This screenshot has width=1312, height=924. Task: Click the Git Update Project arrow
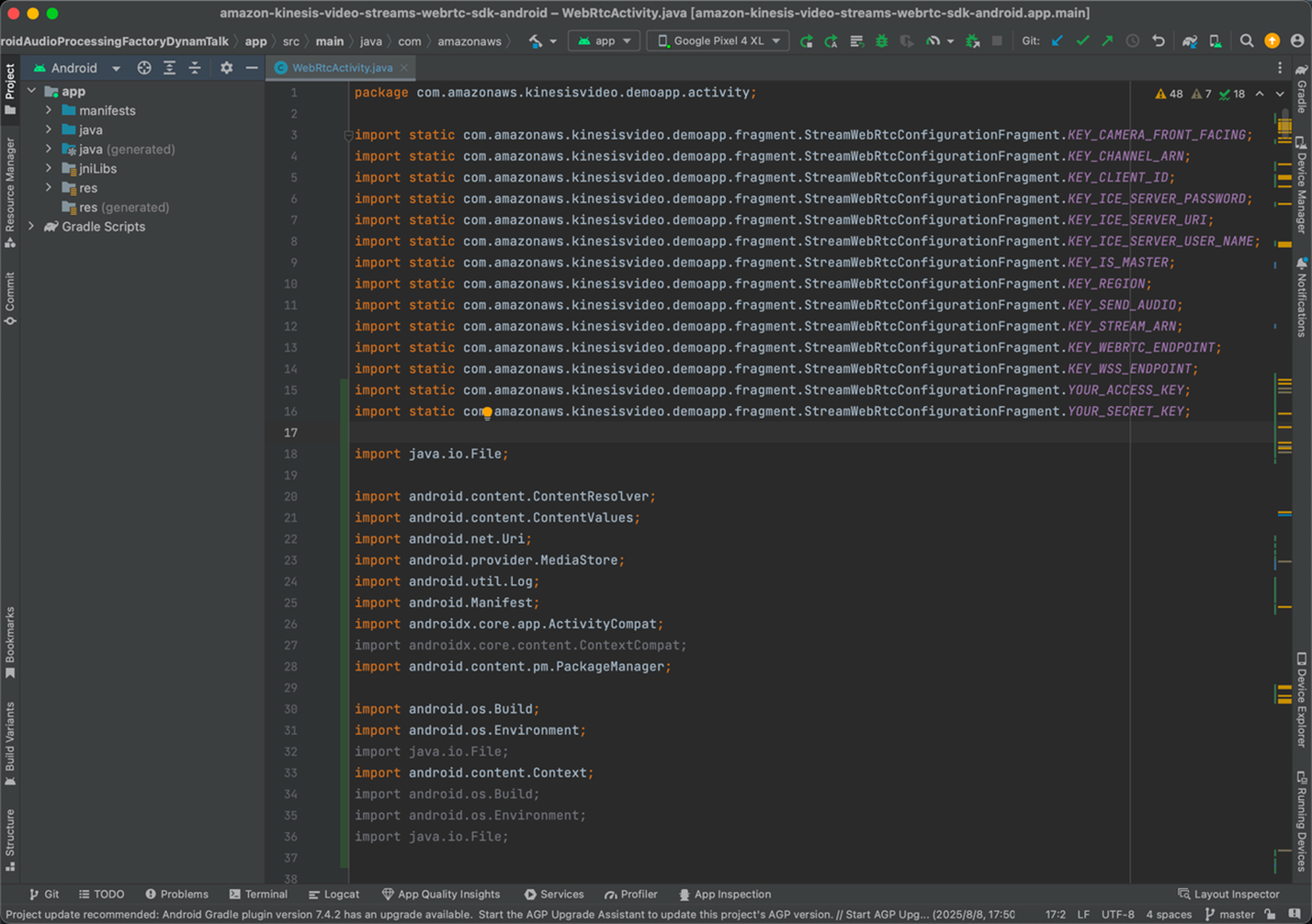click(1058, 41)
